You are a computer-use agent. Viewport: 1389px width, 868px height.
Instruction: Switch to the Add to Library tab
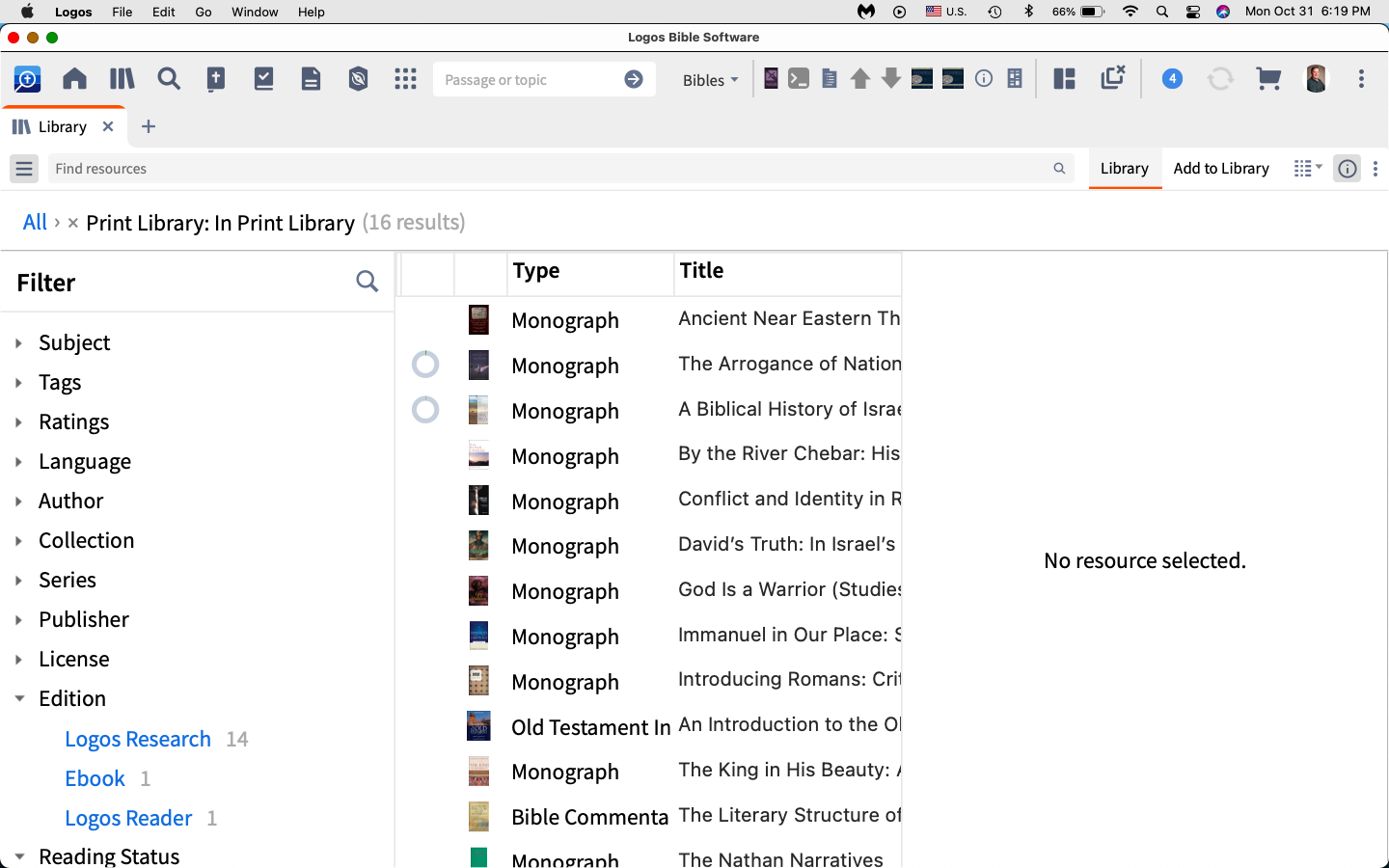point(1221,169)
